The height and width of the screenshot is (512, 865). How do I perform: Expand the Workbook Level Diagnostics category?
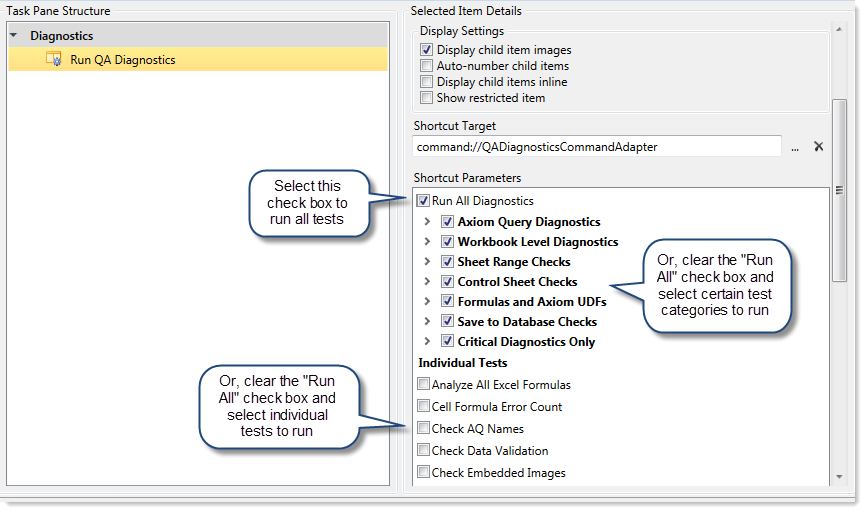coord(428,242)
